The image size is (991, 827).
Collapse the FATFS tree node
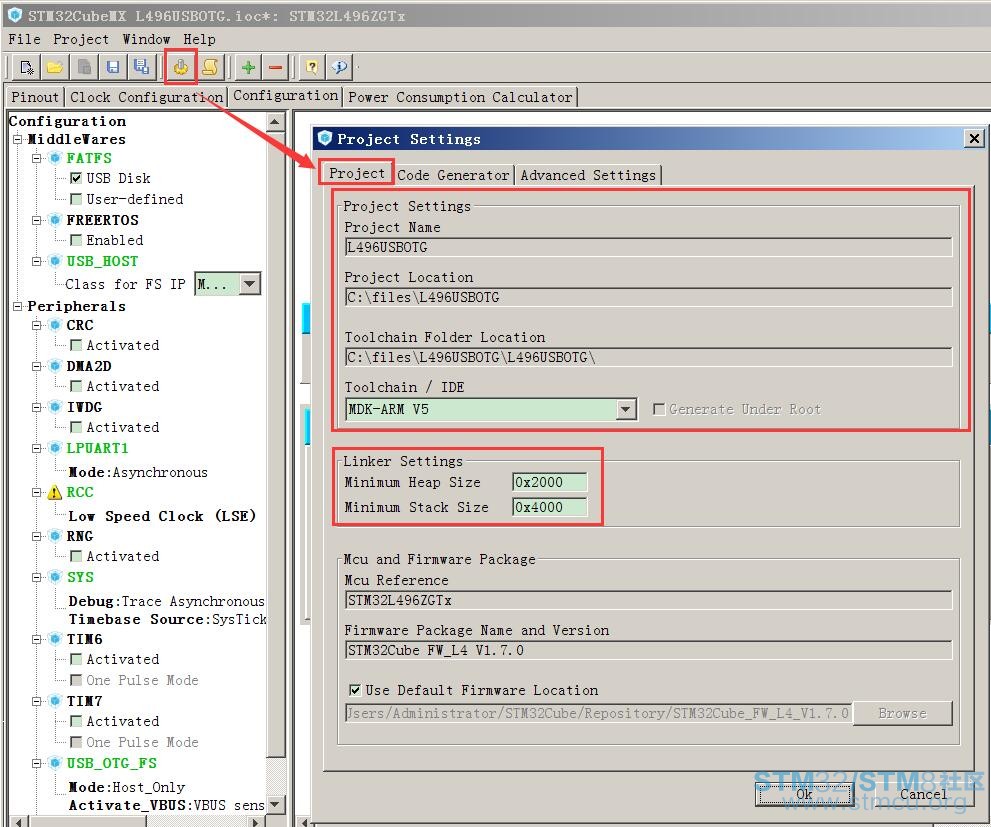[x=37, y=158]
